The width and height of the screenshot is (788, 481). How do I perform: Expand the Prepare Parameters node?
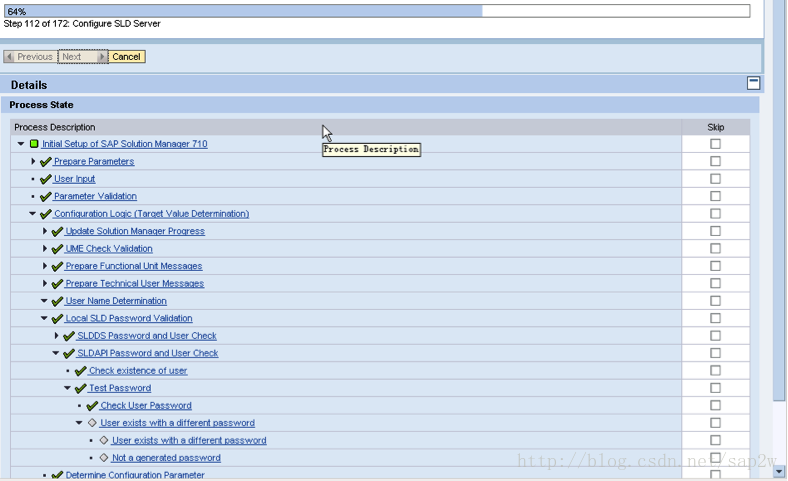coord(33,161)
